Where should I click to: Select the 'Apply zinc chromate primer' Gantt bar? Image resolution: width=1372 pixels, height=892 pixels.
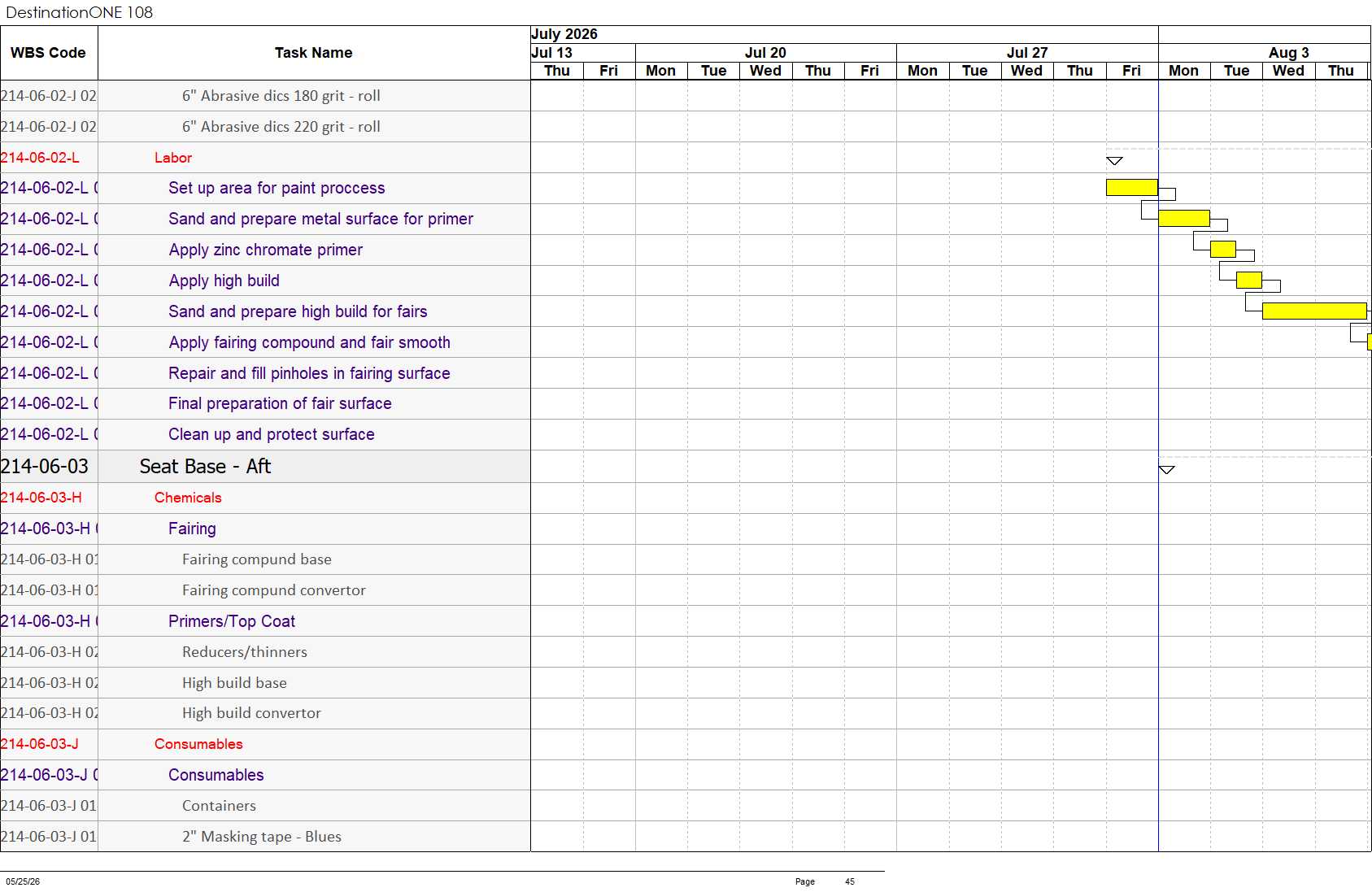coord(1222,249)
